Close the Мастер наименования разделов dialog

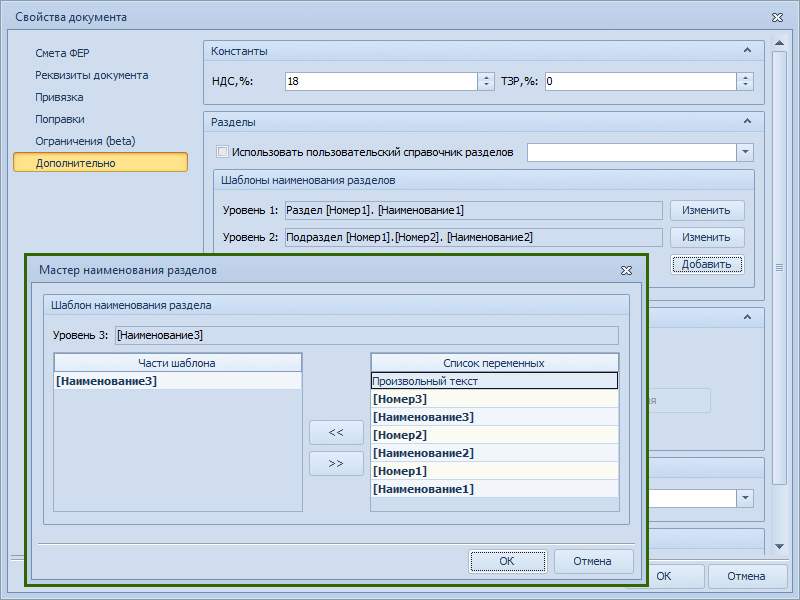point(626,270)
